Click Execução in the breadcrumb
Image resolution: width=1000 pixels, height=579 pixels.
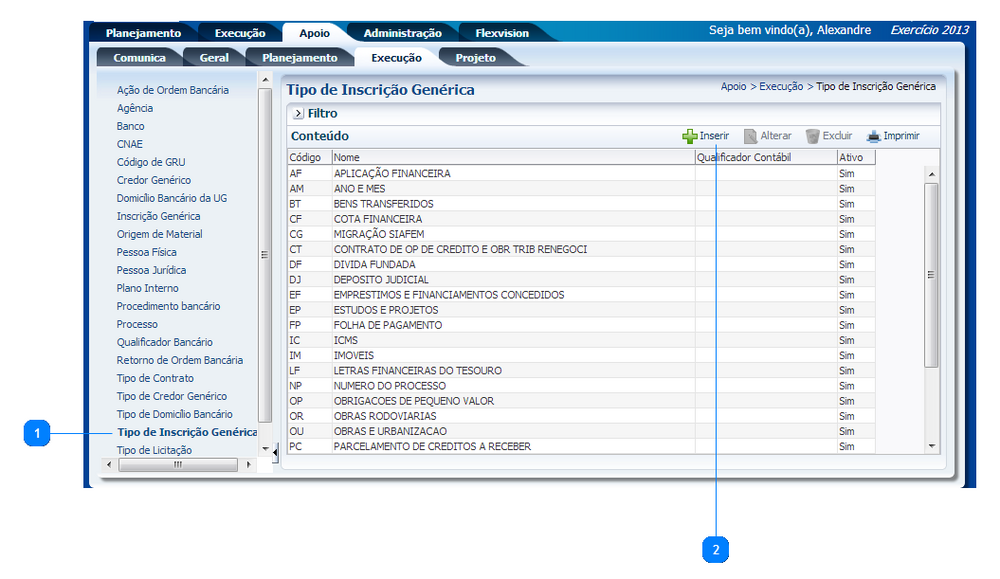[780, 87]
